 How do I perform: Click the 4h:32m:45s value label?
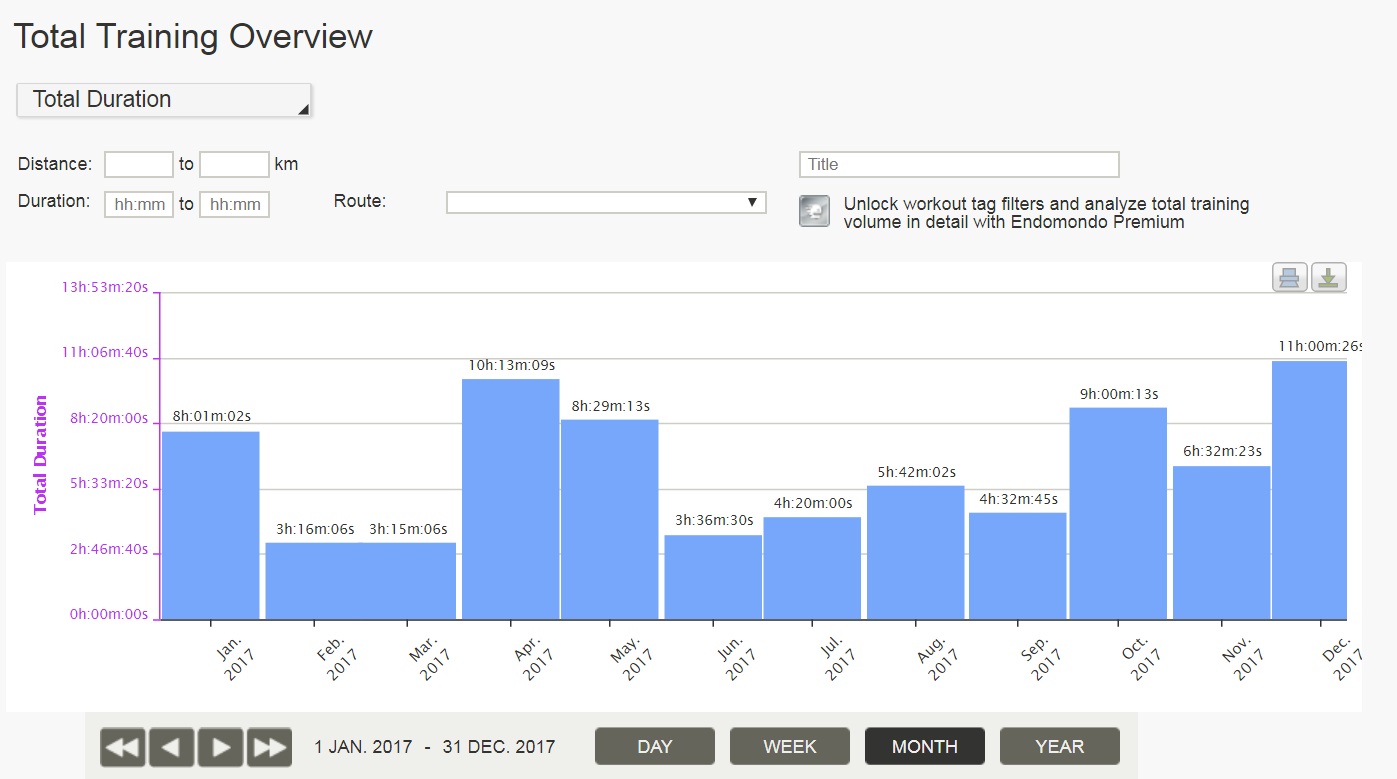(1018, 499)
